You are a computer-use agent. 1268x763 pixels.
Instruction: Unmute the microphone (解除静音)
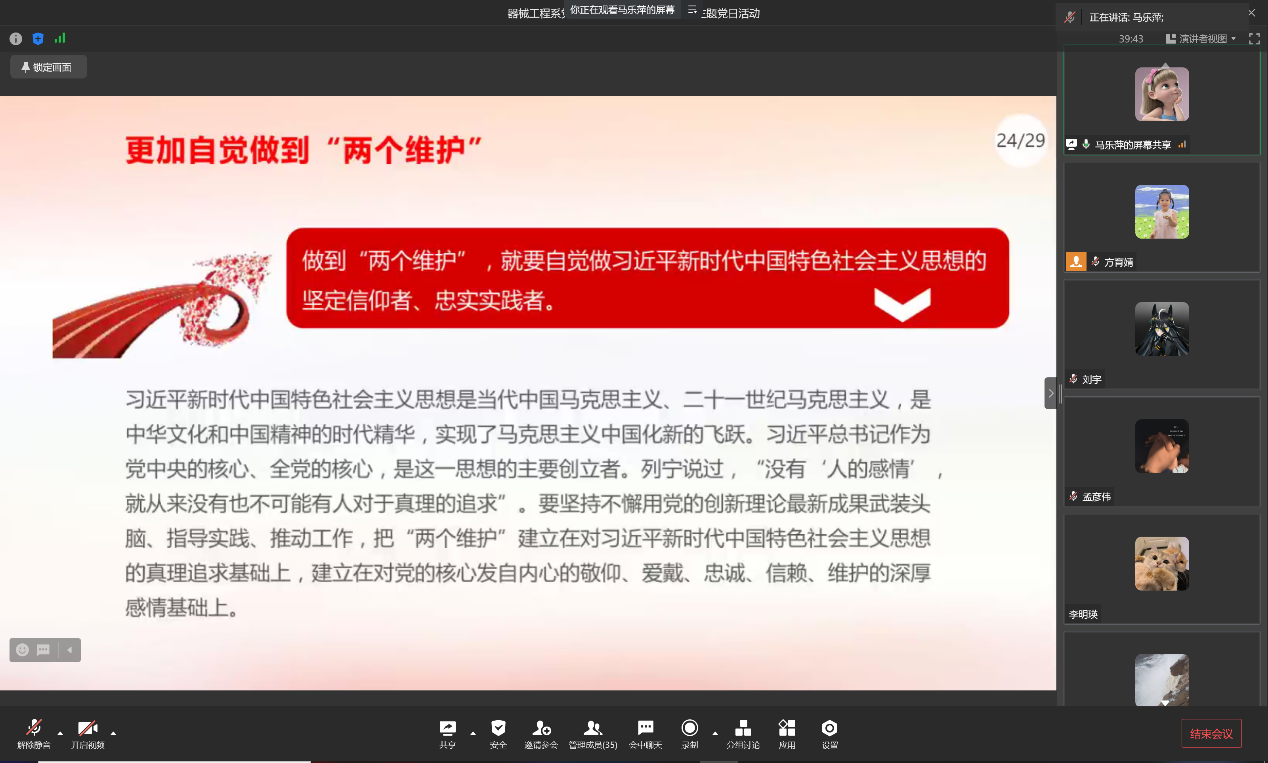click(x=33, y=733)
